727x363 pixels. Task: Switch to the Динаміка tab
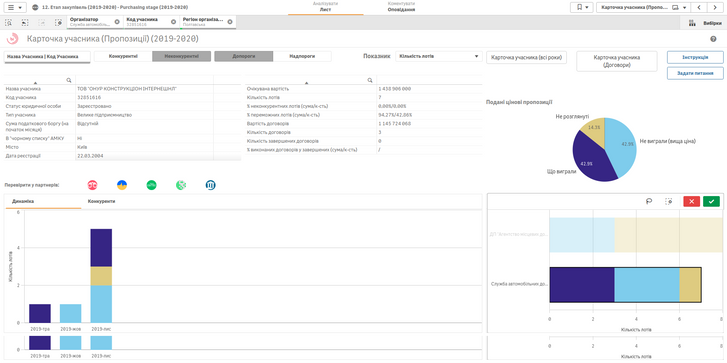coord(43,202)
